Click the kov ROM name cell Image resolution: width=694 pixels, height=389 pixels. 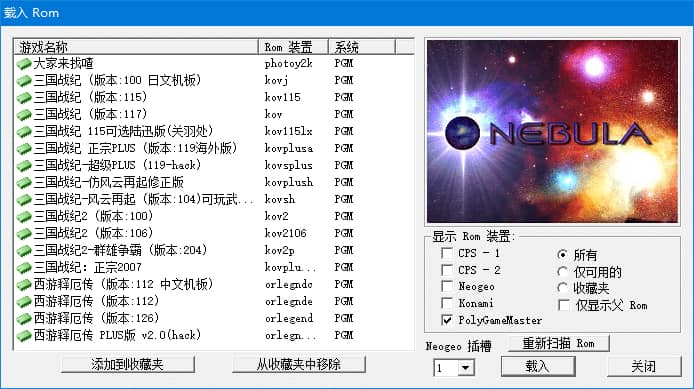(274, 115)
